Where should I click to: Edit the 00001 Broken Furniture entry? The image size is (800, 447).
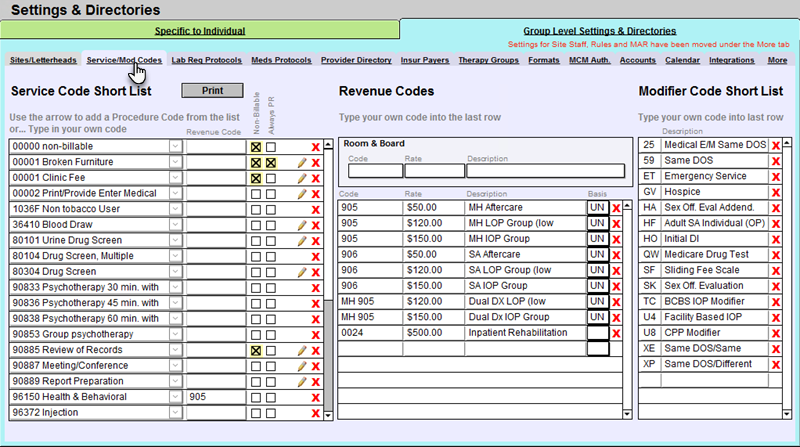[301, 162]
